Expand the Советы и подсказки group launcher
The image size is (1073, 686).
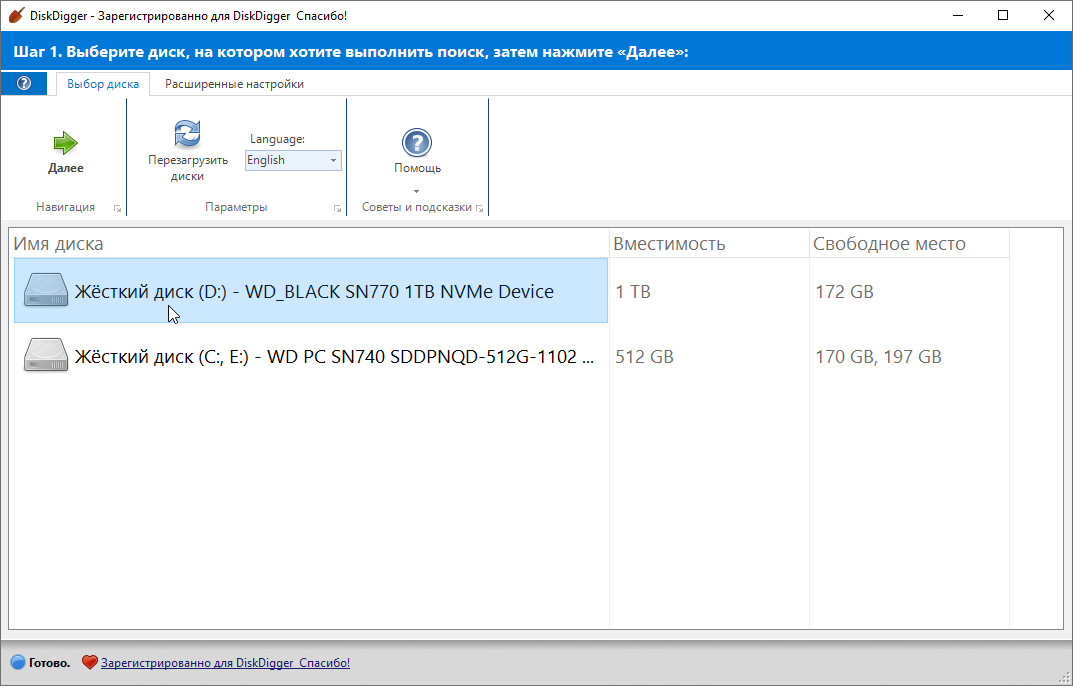480,208
